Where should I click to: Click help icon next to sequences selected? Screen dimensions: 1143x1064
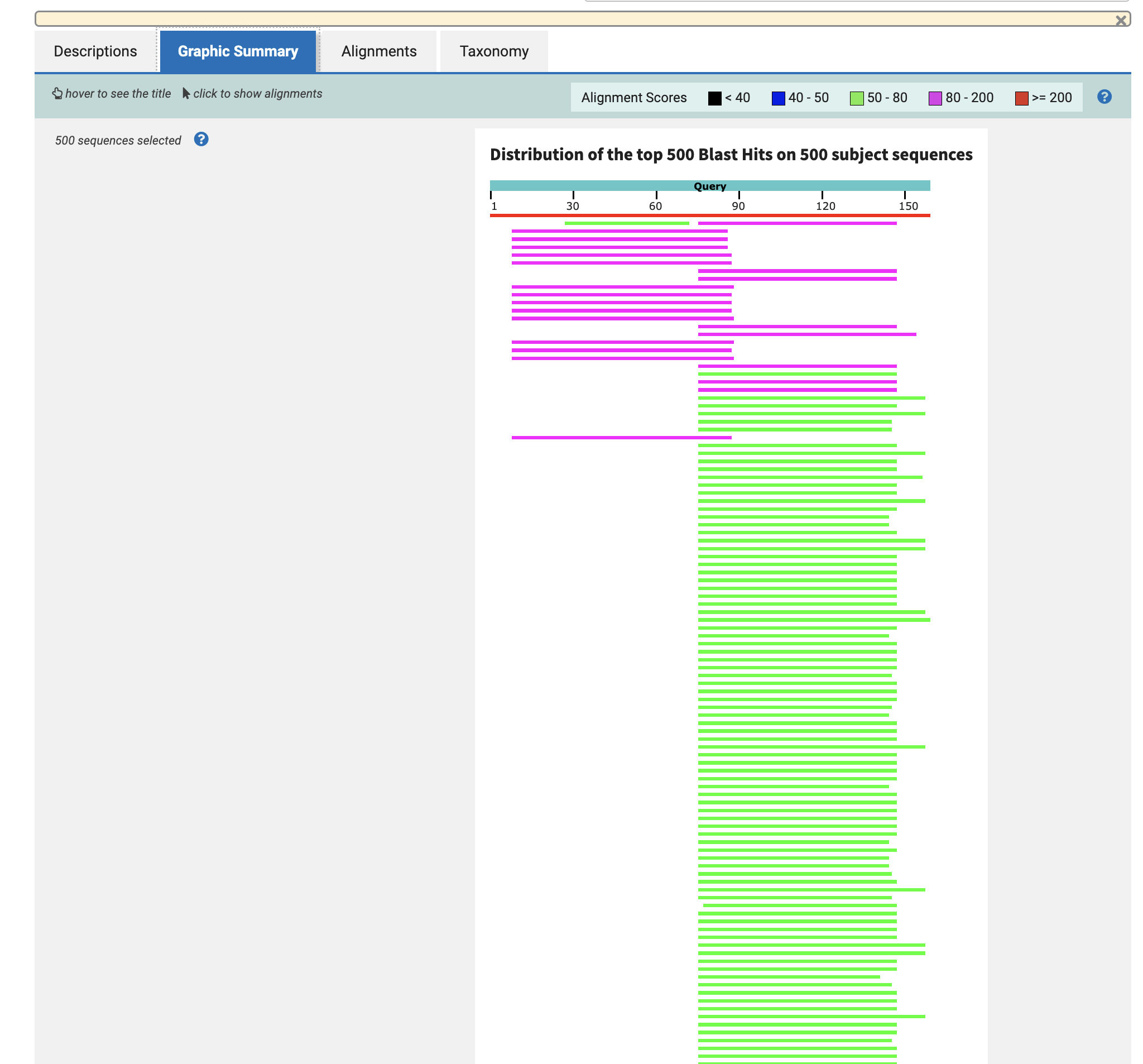201,139
